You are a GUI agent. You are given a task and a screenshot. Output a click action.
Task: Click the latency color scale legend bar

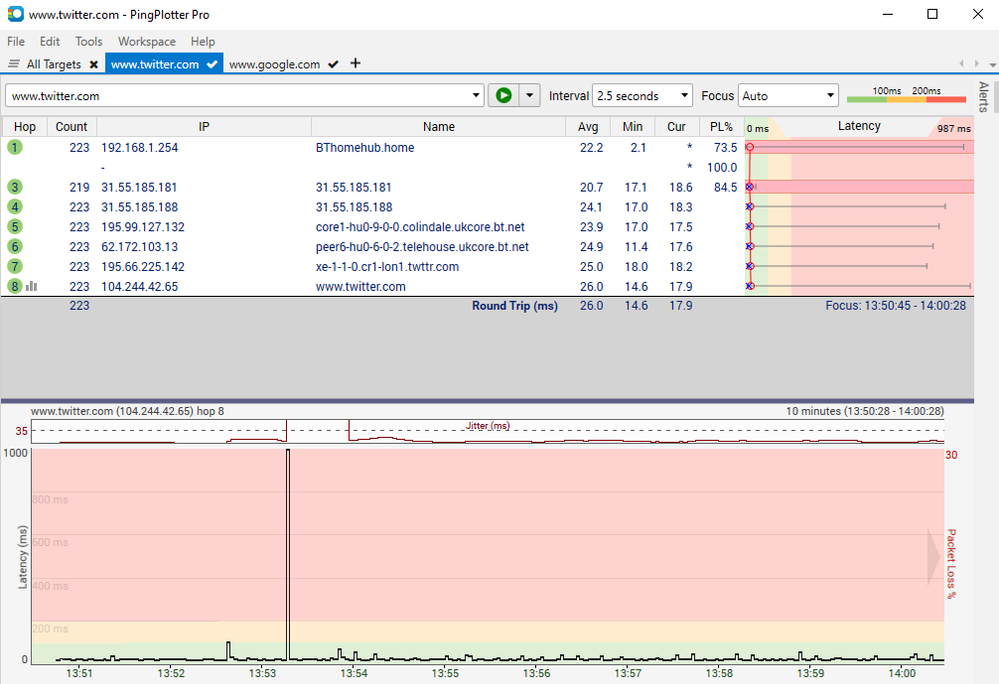pos(907,99)
